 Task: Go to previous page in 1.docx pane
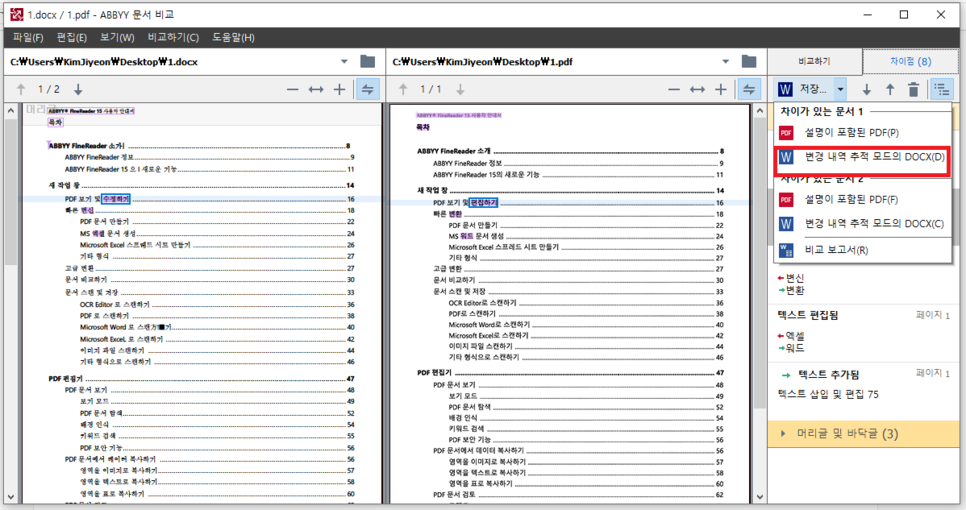[x=21, y=89]
